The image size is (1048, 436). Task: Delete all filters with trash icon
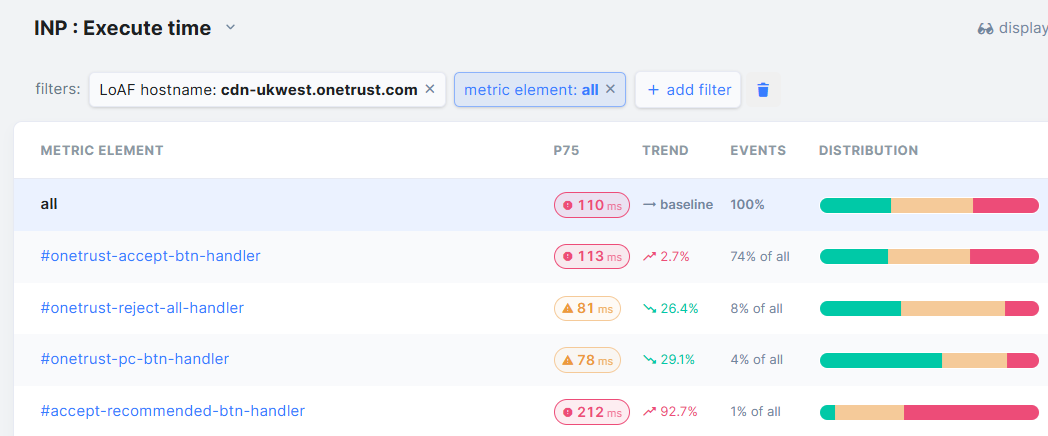coord(763,90)
